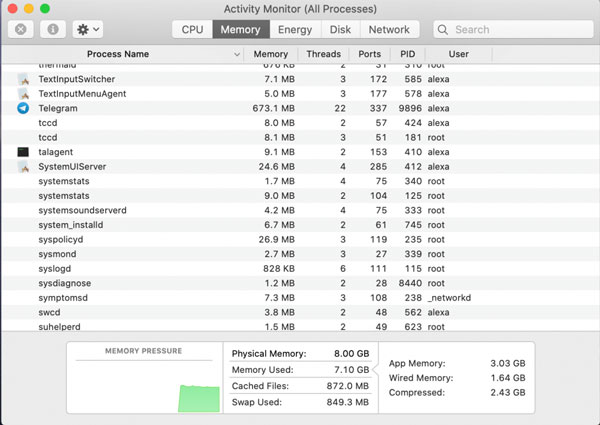Select the symptomsd row

pos(300,298)
